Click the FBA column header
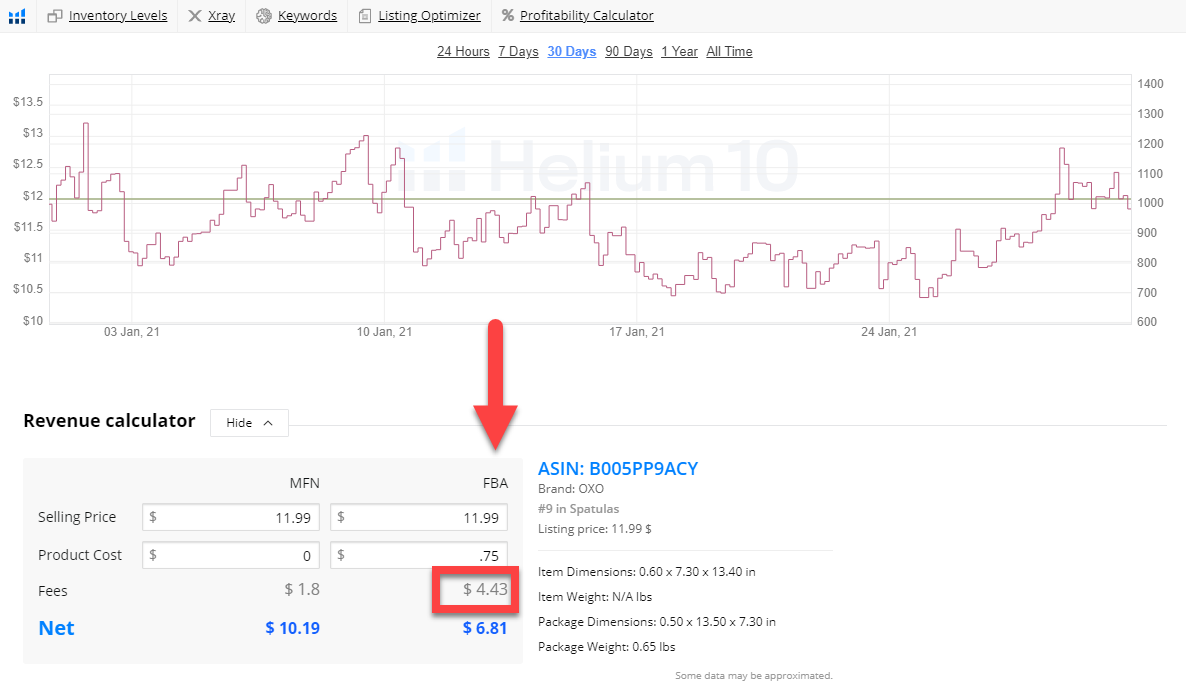The image size is (1186, 698). click(495, 483)
